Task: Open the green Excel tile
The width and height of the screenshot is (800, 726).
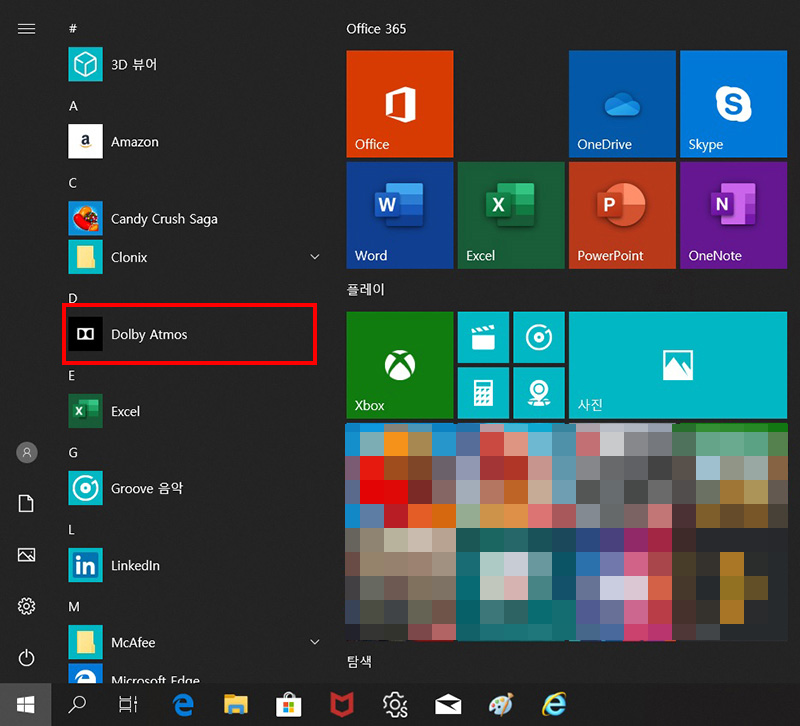Action: 511,215
